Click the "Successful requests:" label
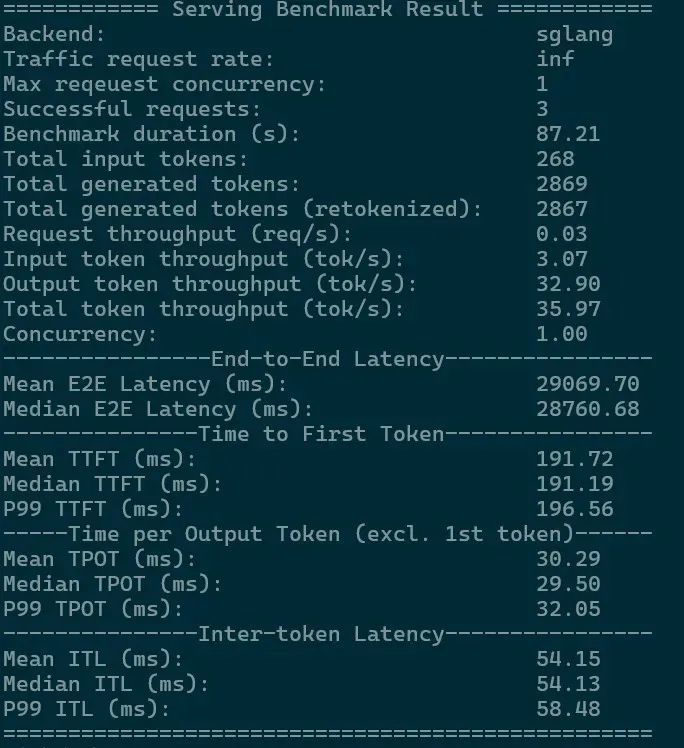 (132, 109)
